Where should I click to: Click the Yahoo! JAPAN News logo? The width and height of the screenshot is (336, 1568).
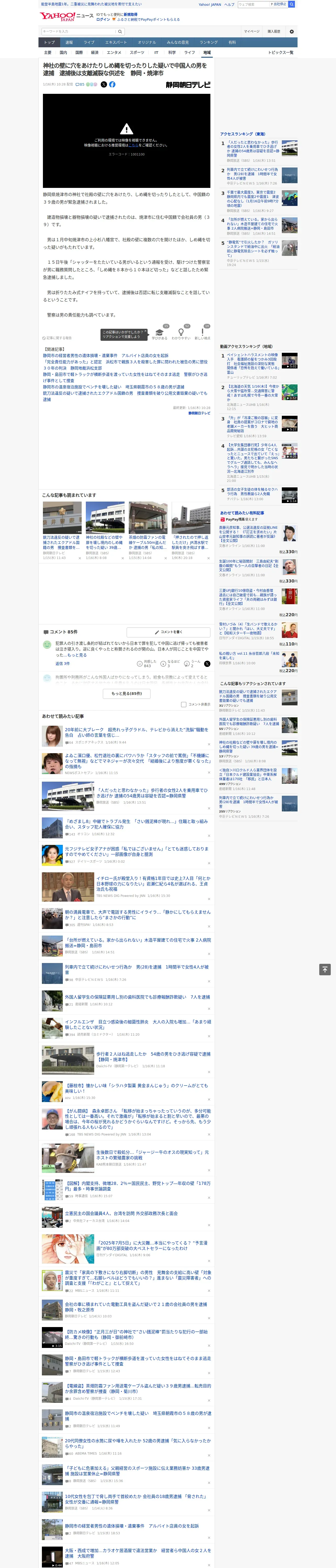click(66, 17)
